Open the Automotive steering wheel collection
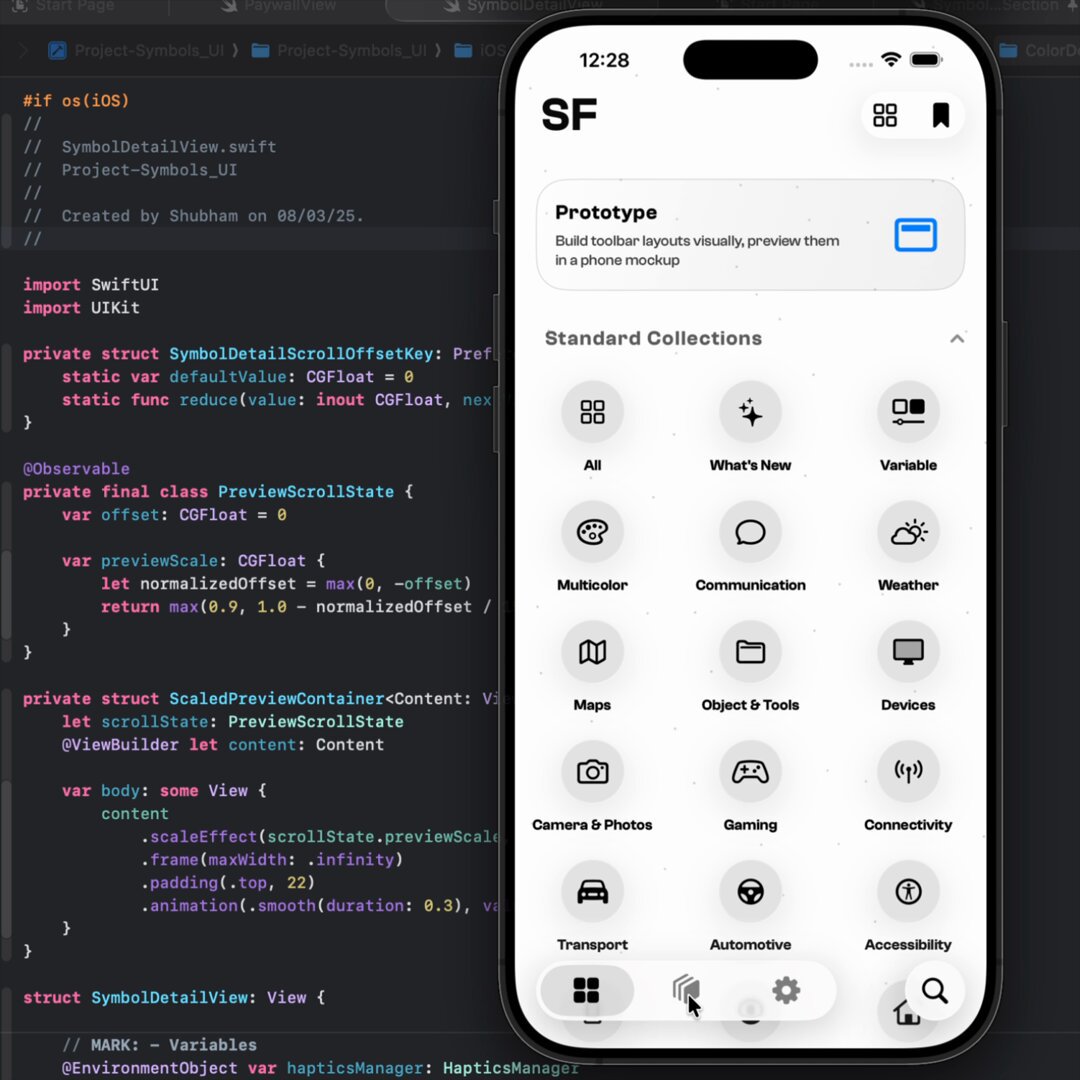The height and width of the screenshot is (1080, 1080). click(750, 891)
